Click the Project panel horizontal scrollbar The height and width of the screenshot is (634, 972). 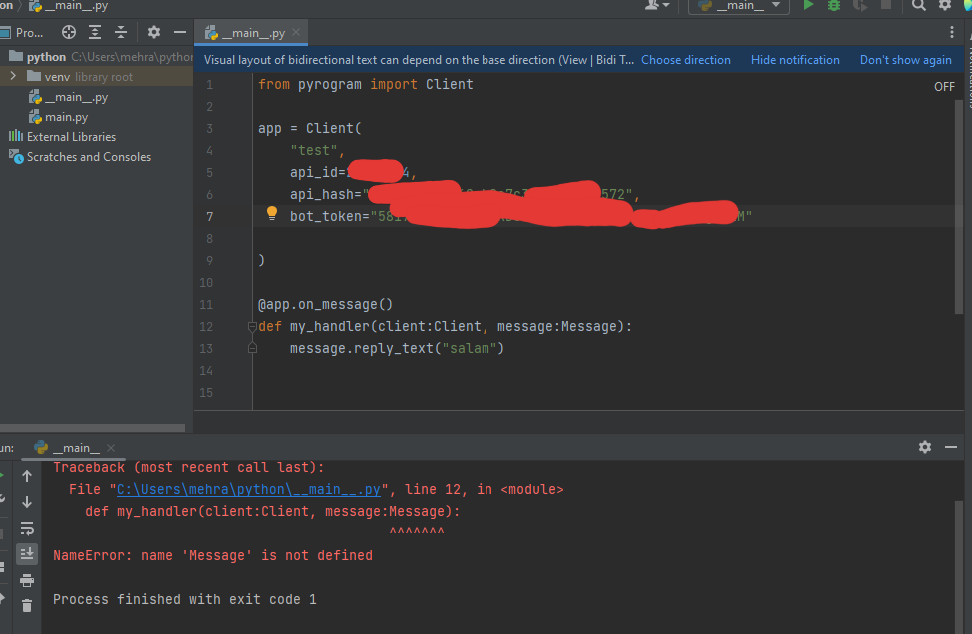pyautogui.click(x=92, y=428)
